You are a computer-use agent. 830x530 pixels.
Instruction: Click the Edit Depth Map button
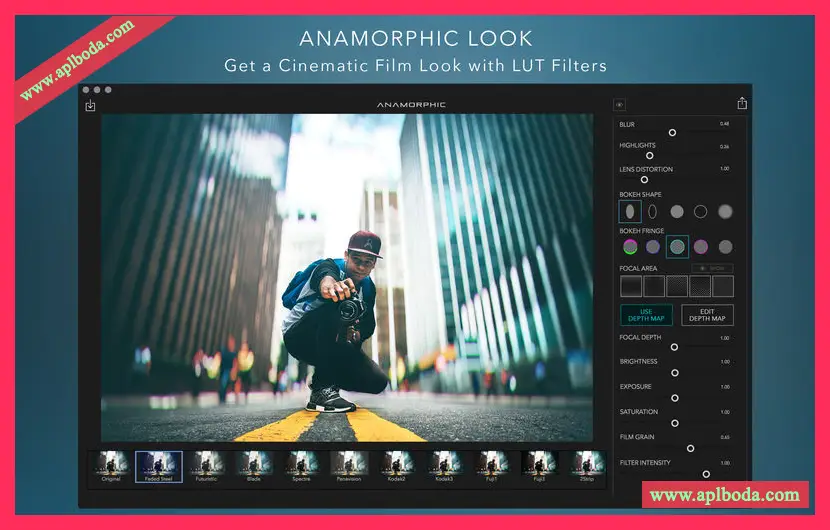[x=707, y=315]
